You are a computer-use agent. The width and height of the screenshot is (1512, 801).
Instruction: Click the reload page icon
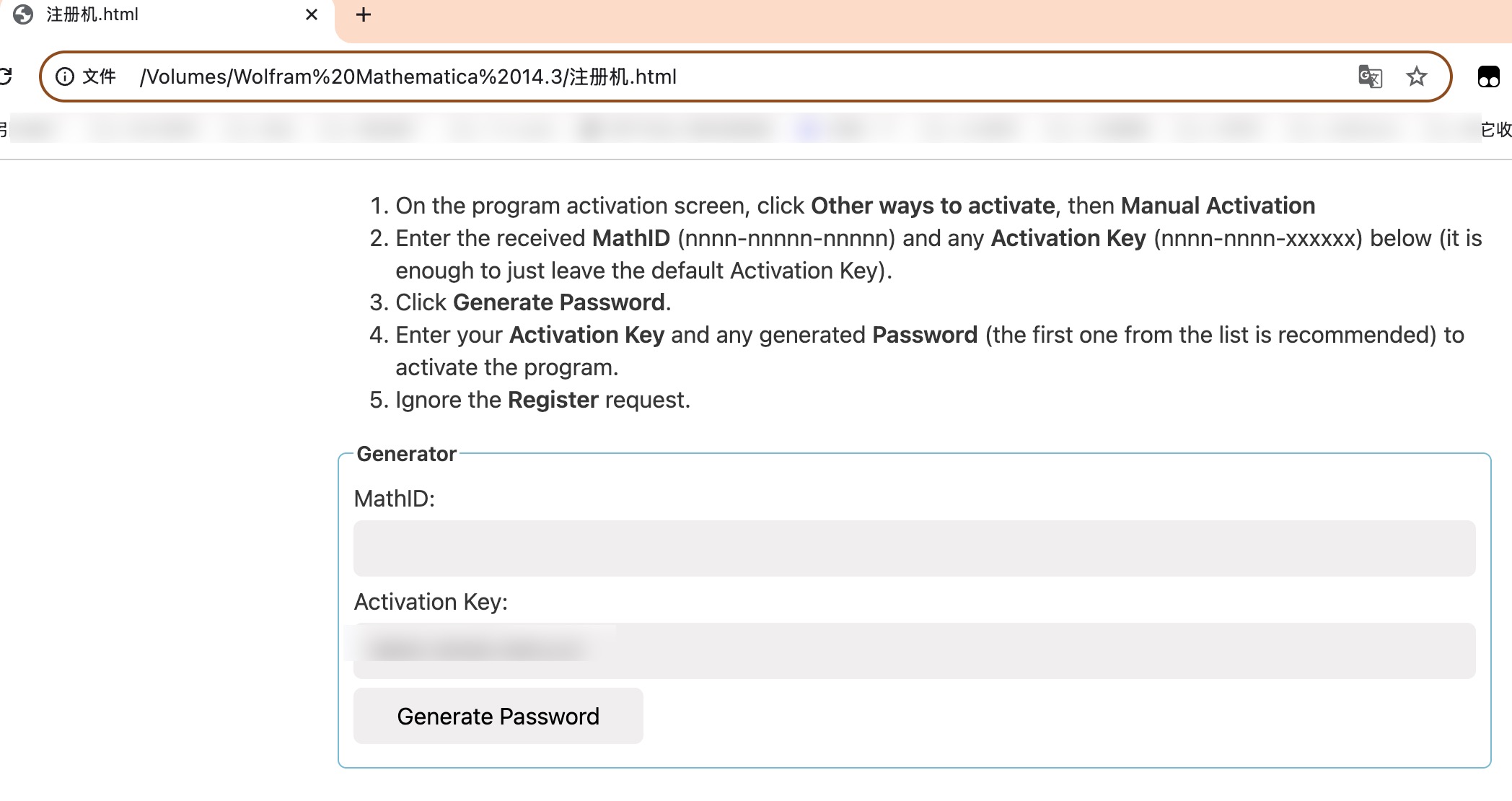point(6,76)
